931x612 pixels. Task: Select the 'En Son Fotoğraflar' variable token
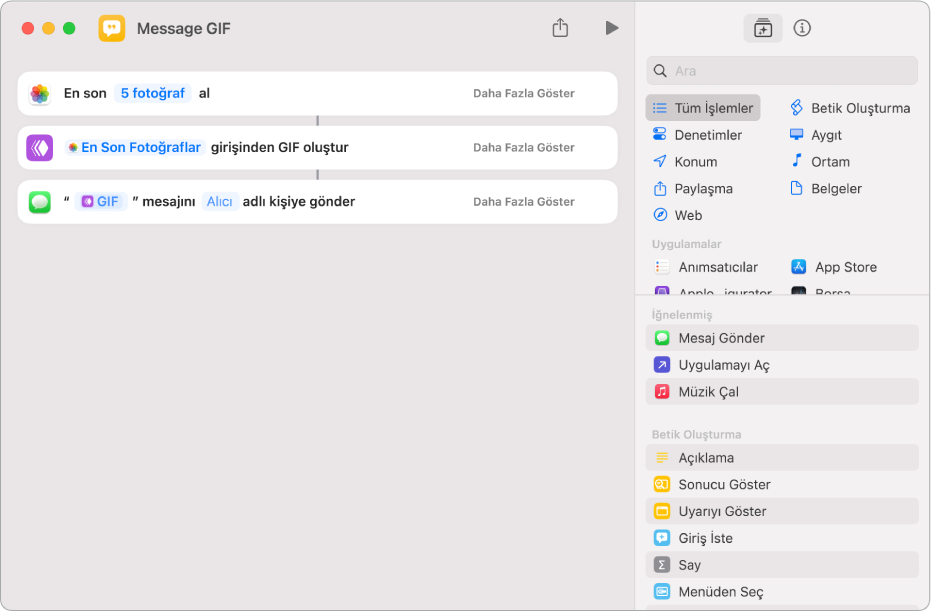pos(135,147)
